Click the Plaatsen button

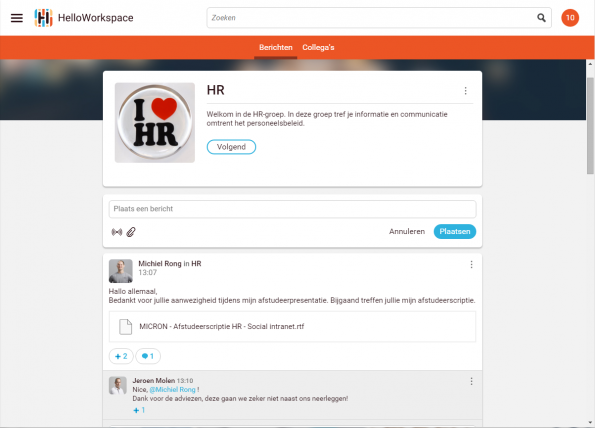455,231
